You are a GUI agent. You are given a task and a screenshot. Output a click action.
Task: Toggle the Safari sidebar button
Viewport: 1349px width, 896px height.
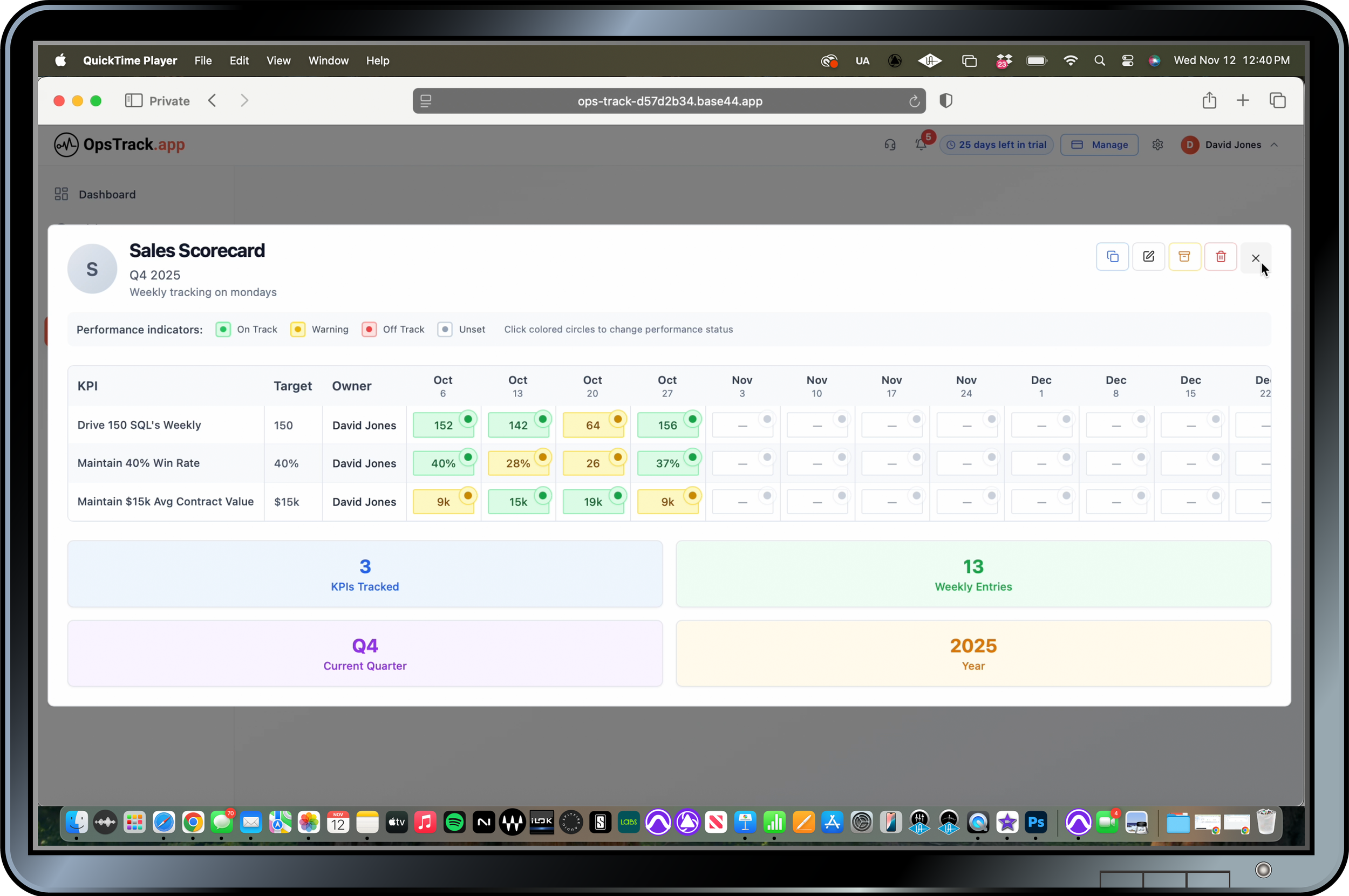[133, 100]
